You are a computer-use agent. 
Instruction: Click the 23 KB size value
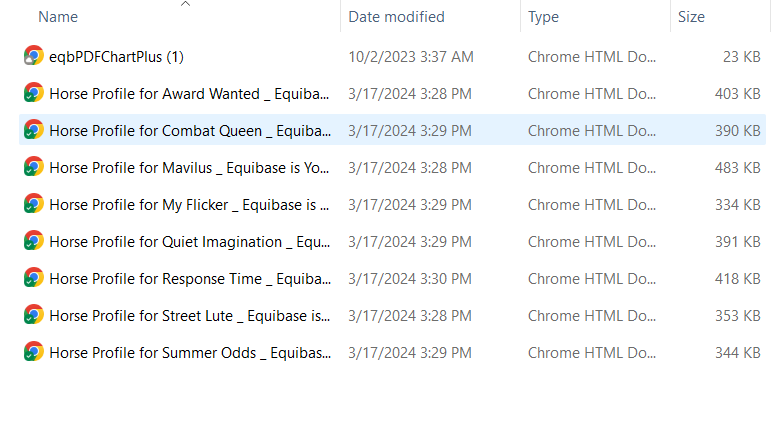(x=741, y=57)
